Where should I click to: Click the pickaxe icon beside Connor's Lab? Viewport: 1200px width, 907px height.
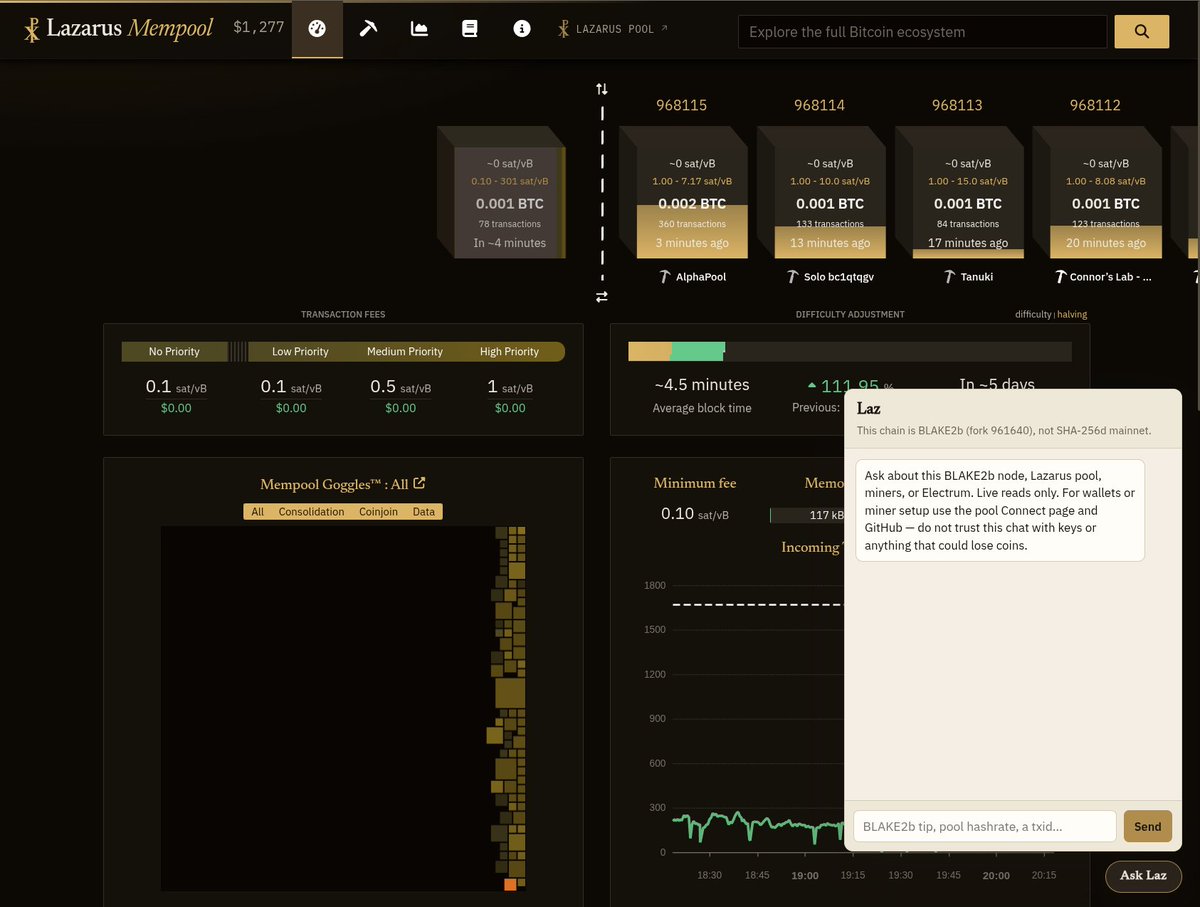click(x=1061, y=277)
